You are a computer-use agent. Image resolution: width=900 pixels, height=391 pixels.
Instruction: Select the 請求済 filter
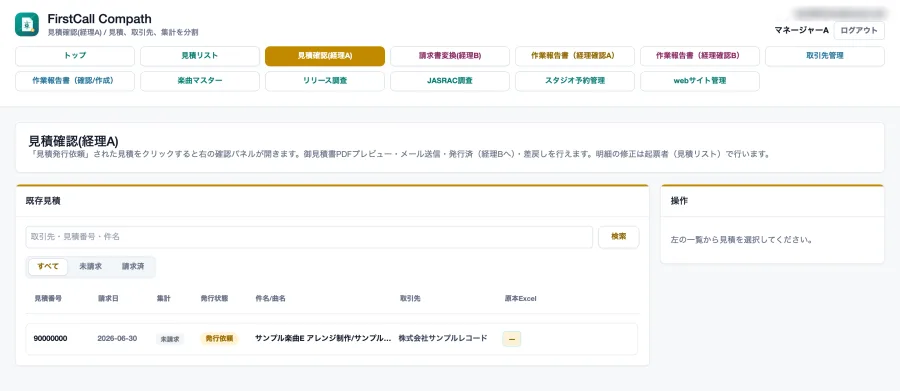tap(133, 267)
